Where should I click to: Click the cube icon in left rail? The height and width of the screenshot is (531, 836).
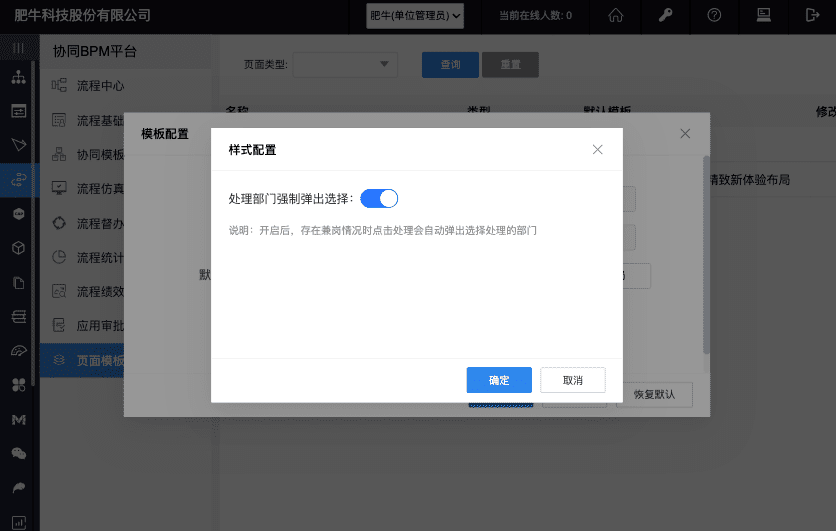click(19, 248)
